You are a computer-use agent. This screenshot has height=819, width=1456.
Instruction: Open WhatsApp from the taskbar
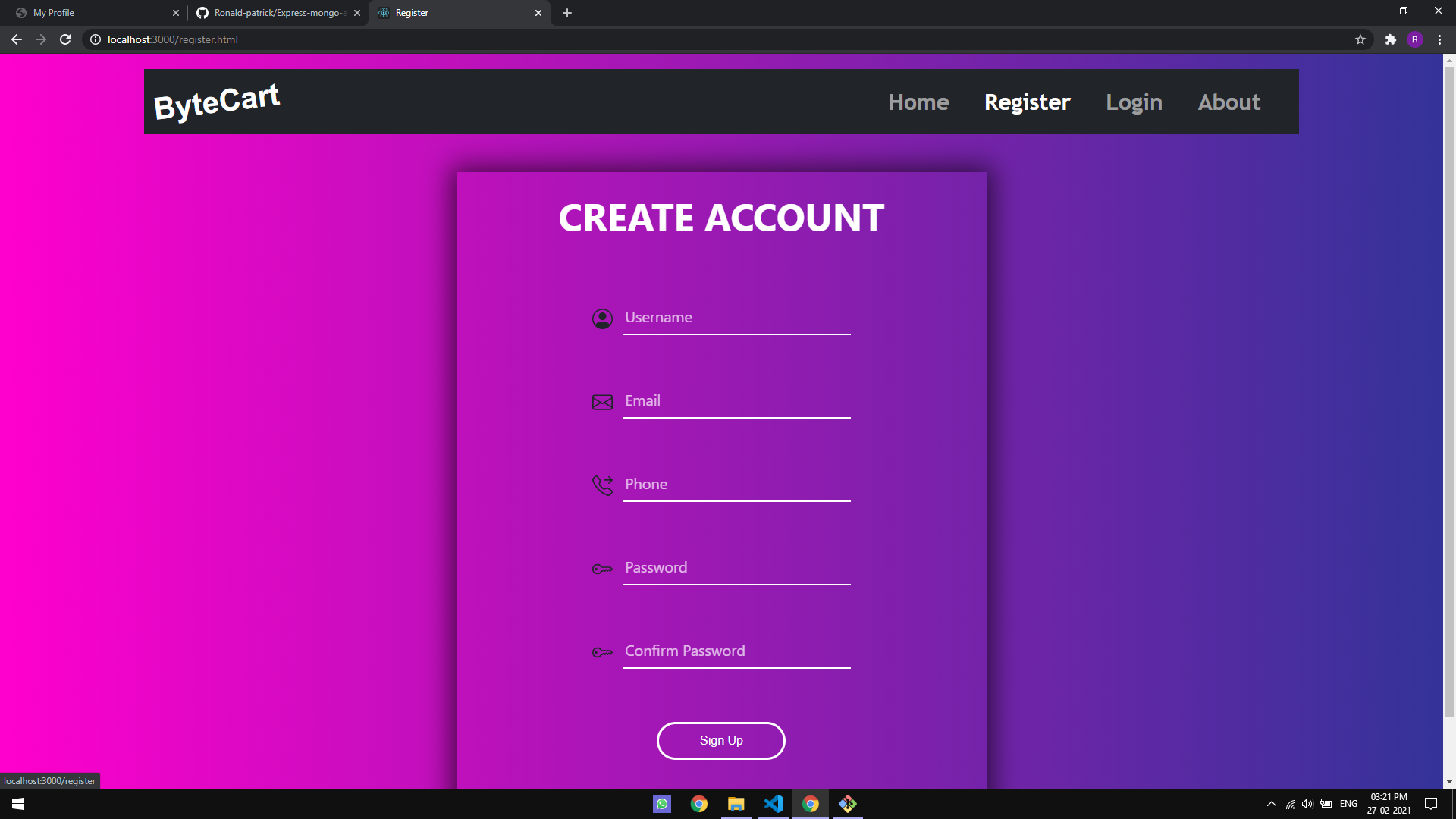(662, 804)
